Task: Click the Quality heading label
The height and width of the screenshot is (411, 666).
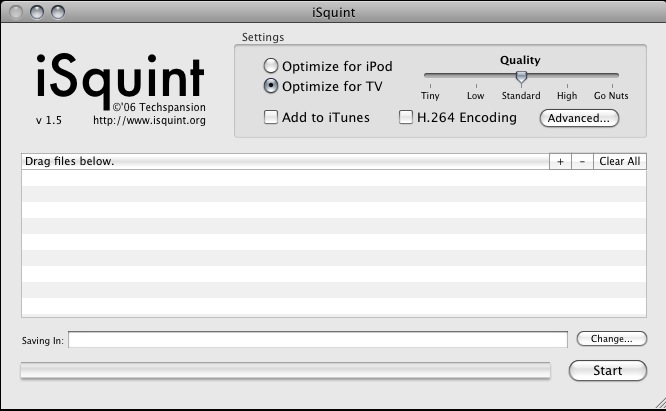Action: pyautogui.click(x=520, y=60)
